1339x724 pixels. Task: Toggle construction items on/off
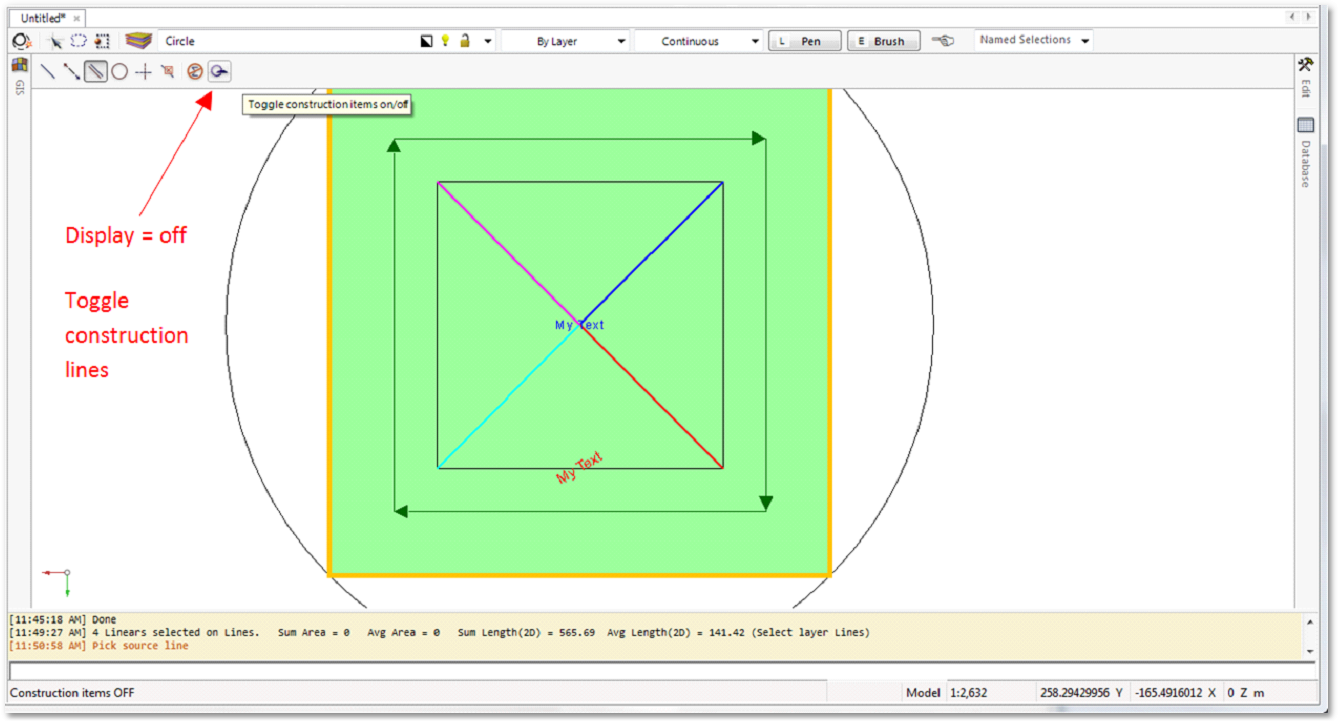[x=220, y=71]
